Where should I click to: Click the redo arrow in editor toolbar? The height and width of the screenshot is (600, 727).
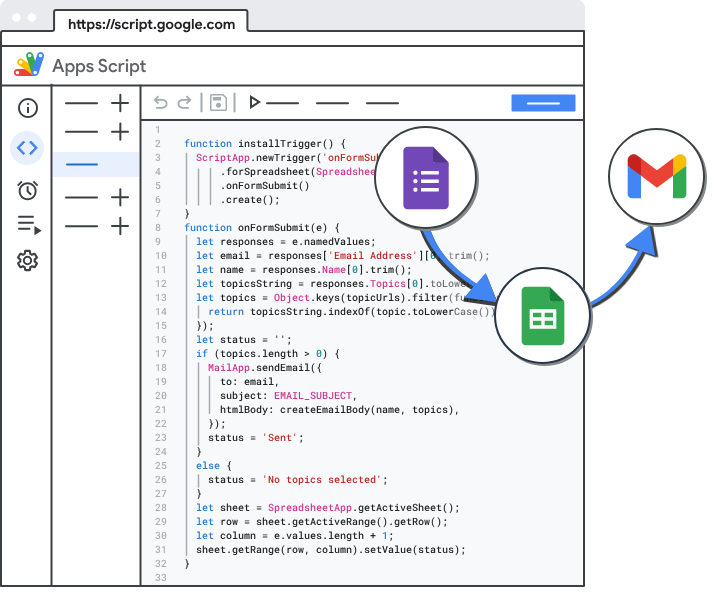click(x=184, y=102)
